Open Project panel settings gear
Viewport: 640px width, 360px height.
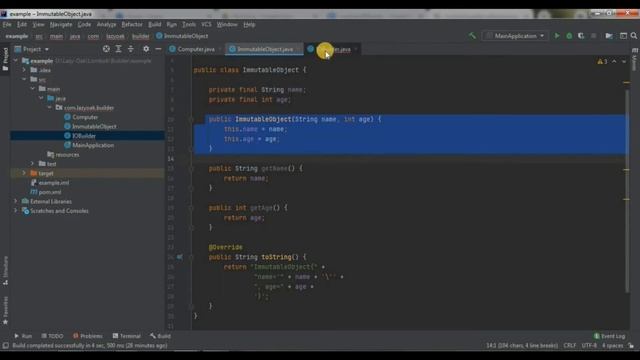pos(146,49)
